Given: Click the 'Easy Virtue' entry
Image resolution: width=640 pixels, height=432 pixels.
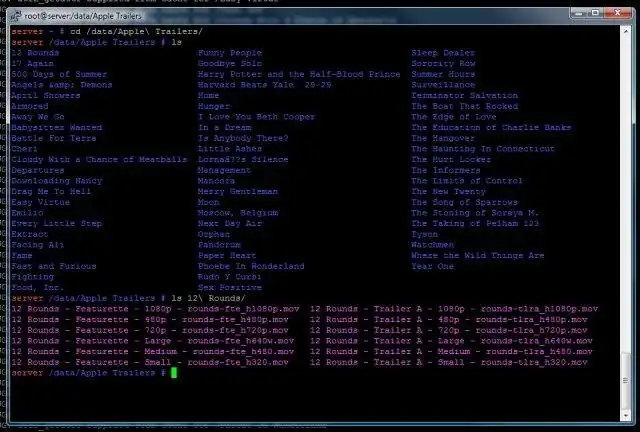Looking at the screenshot, I should click(40, 202).
